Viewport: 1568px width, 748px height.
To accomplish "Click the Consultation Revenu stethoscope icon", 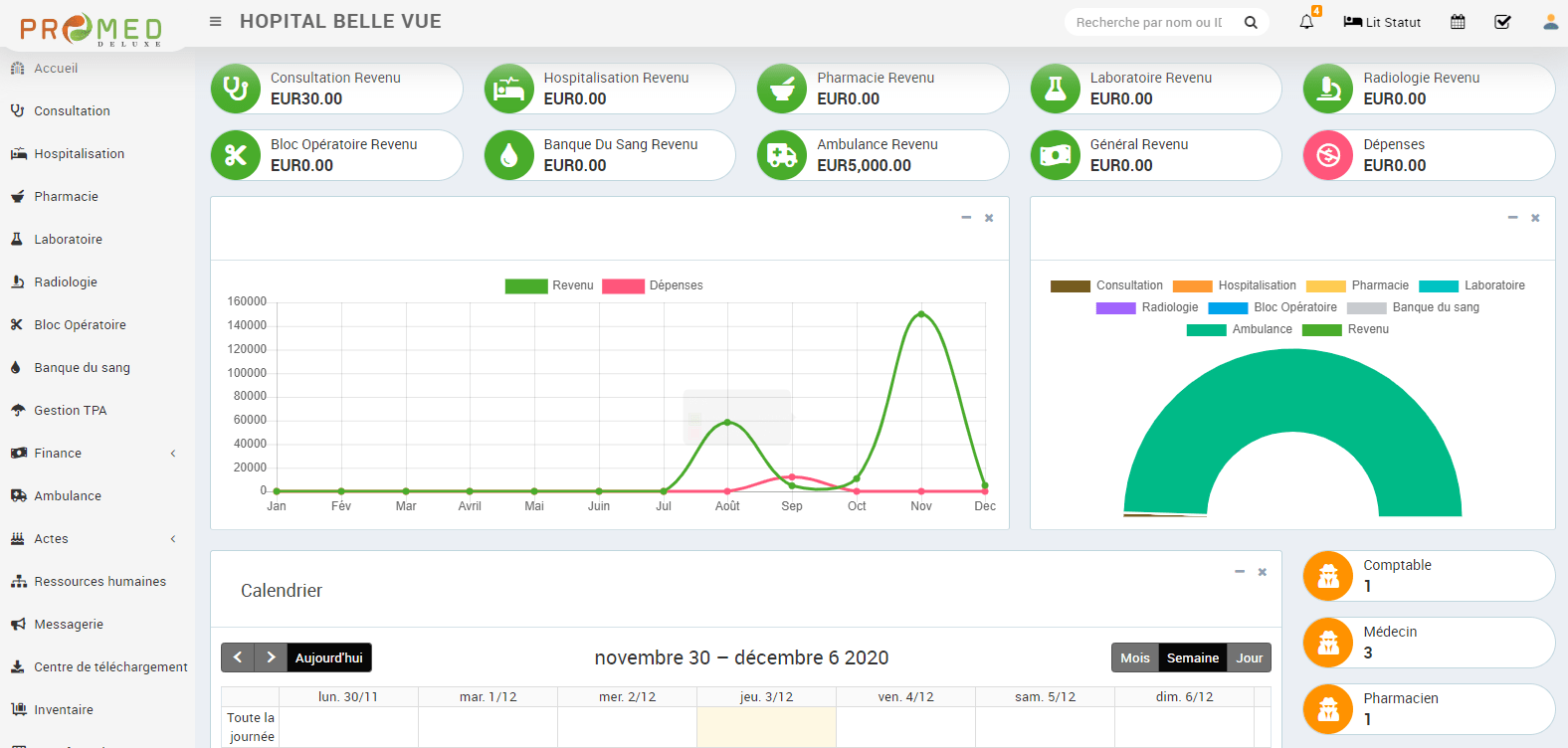I will click(236, 89).
